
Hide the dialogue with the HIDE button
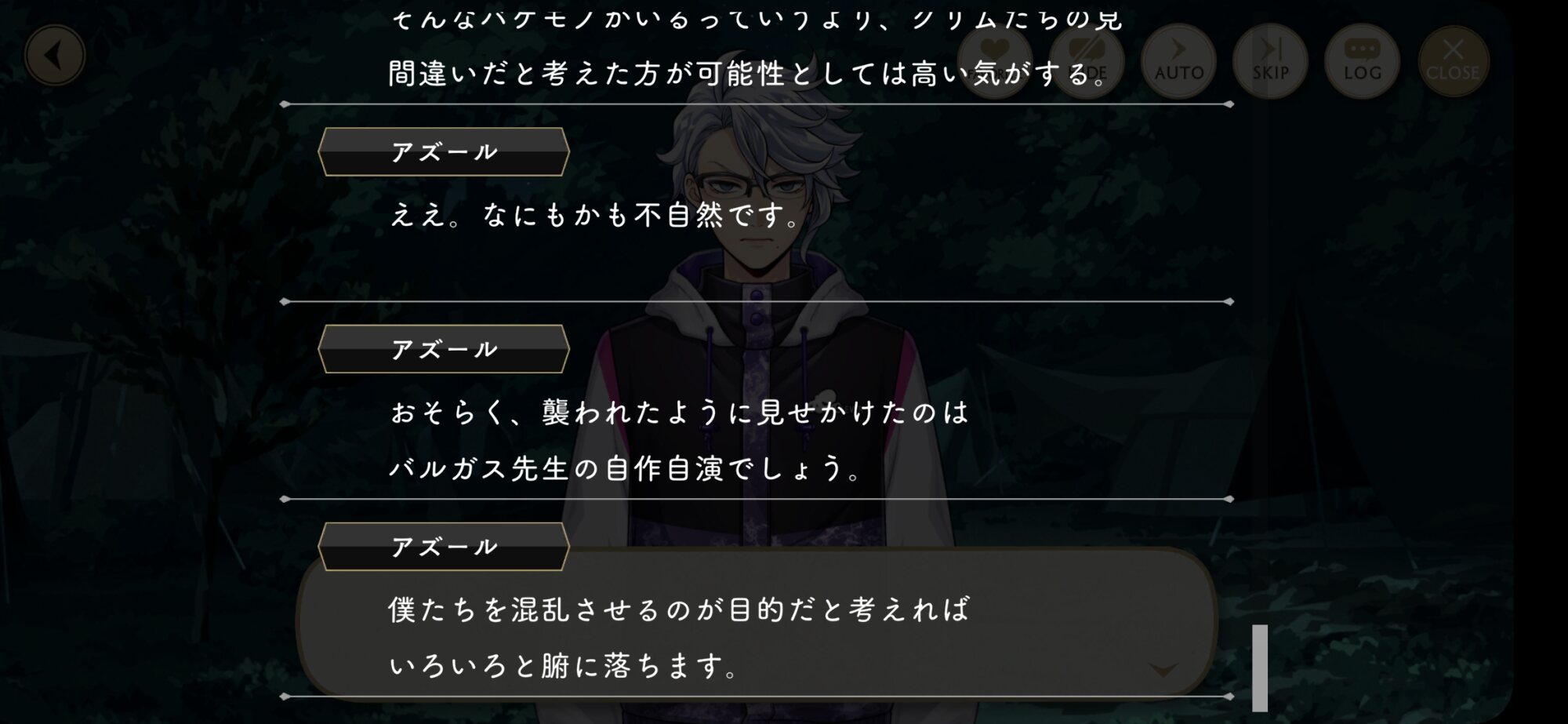tap(1087, 61)
